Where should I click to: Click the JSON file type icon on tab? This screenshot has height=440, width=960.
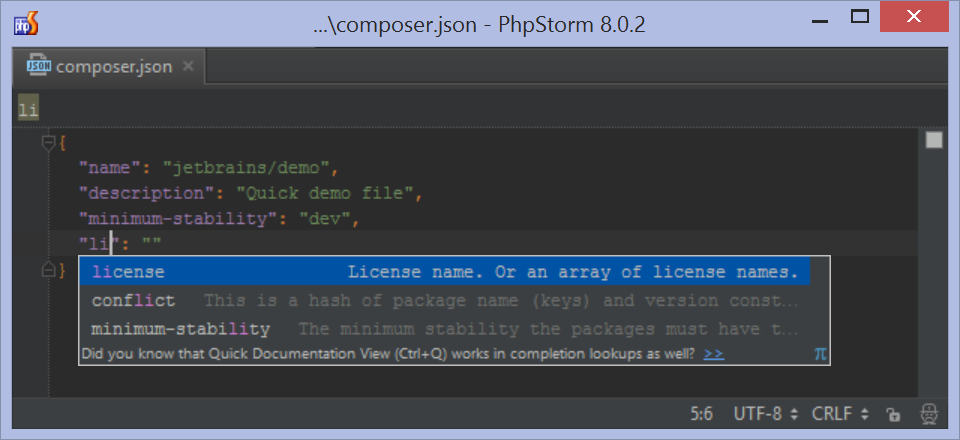(x=39, y=66)
